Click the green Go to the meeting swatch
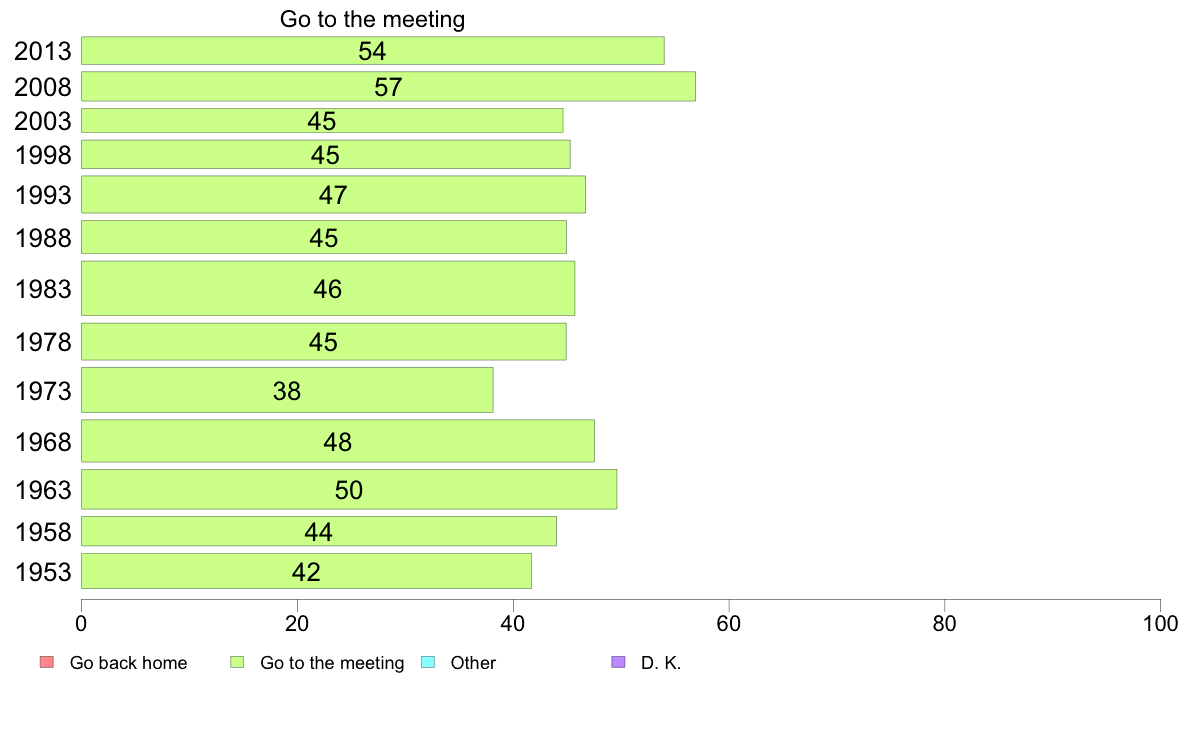Image resolution: width=1188 pixels, height=736 pixels. 237,662
